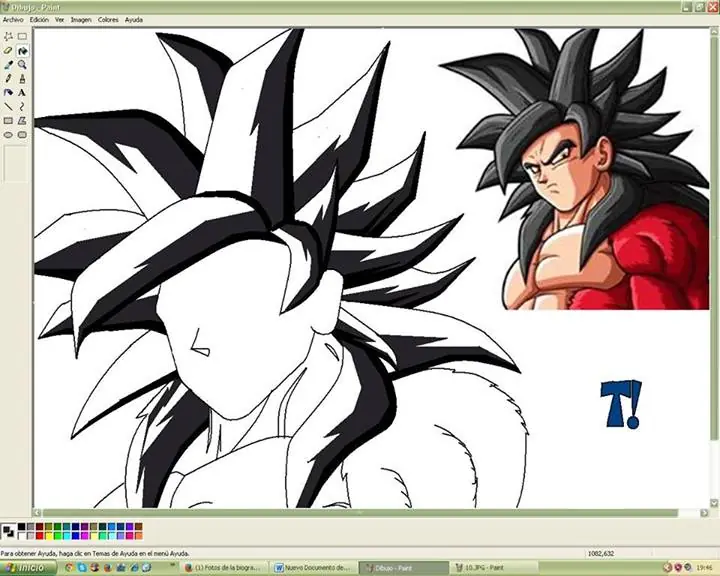Switch to 10.JPG - Paint taskbar window
Viewport: 720px width, 576px height.
pyautogui.click(x=494, y=568)
